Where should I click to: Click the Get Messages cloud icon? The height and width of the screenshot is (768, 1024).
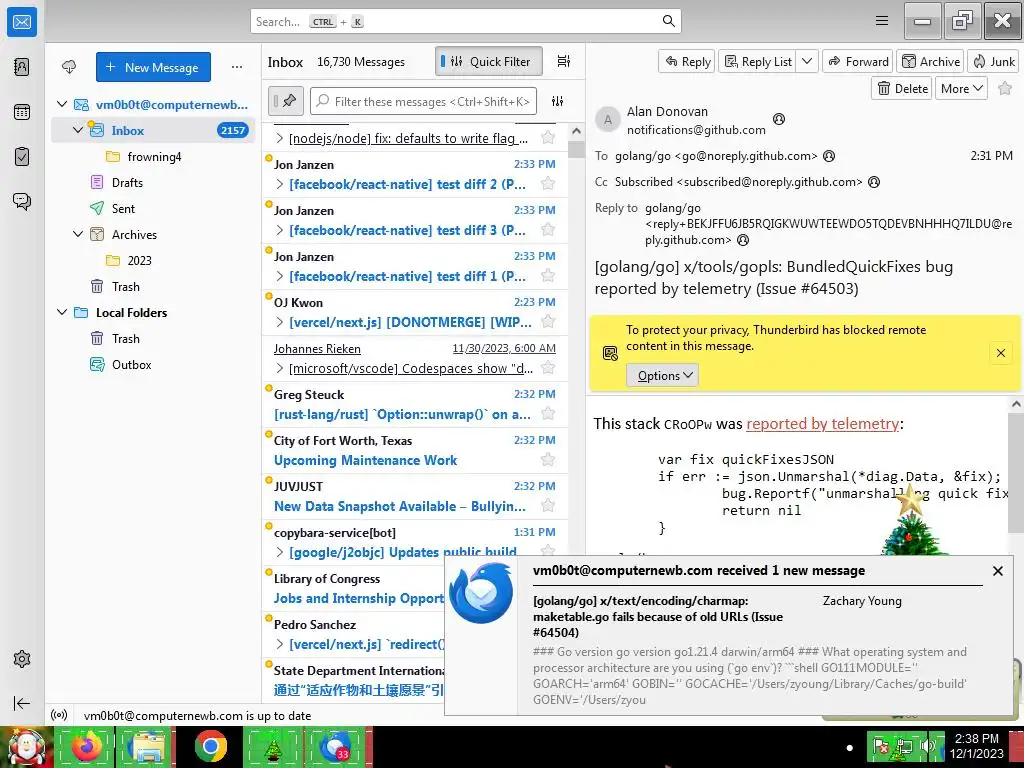pyautogui.click(x=69, y=67)
